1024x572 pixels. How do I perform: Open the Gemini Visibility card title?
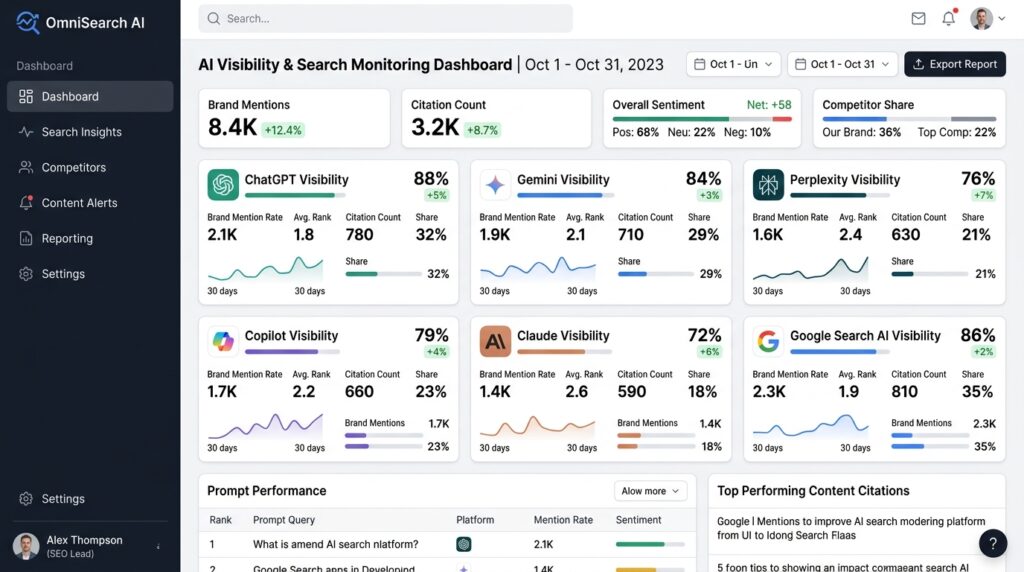pyautogui.click(x=563, y=180)
